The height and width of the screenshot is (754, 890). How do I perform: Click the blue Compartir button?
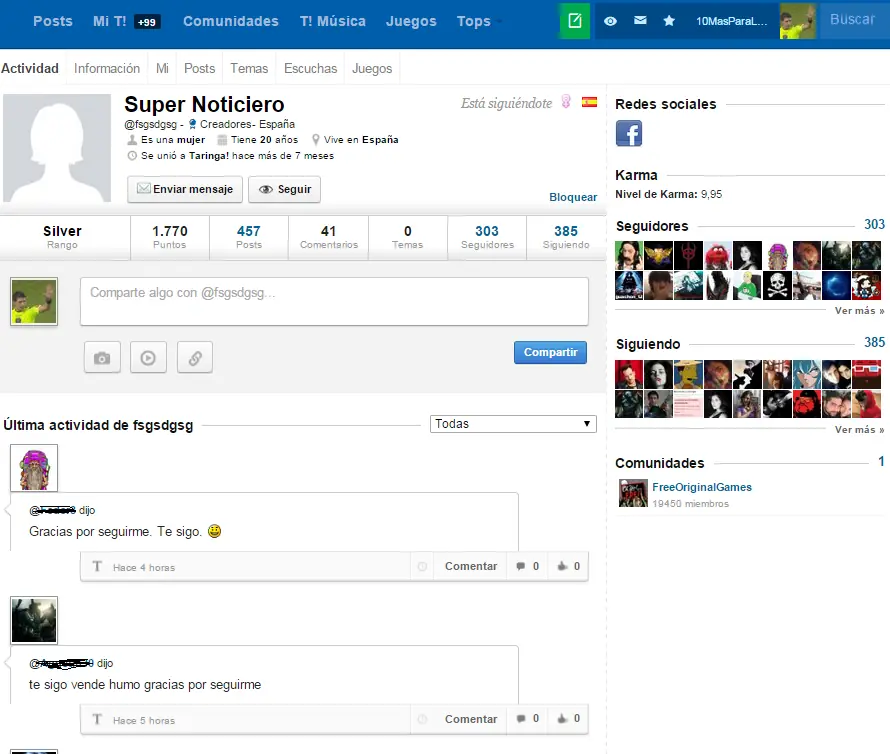550,352
